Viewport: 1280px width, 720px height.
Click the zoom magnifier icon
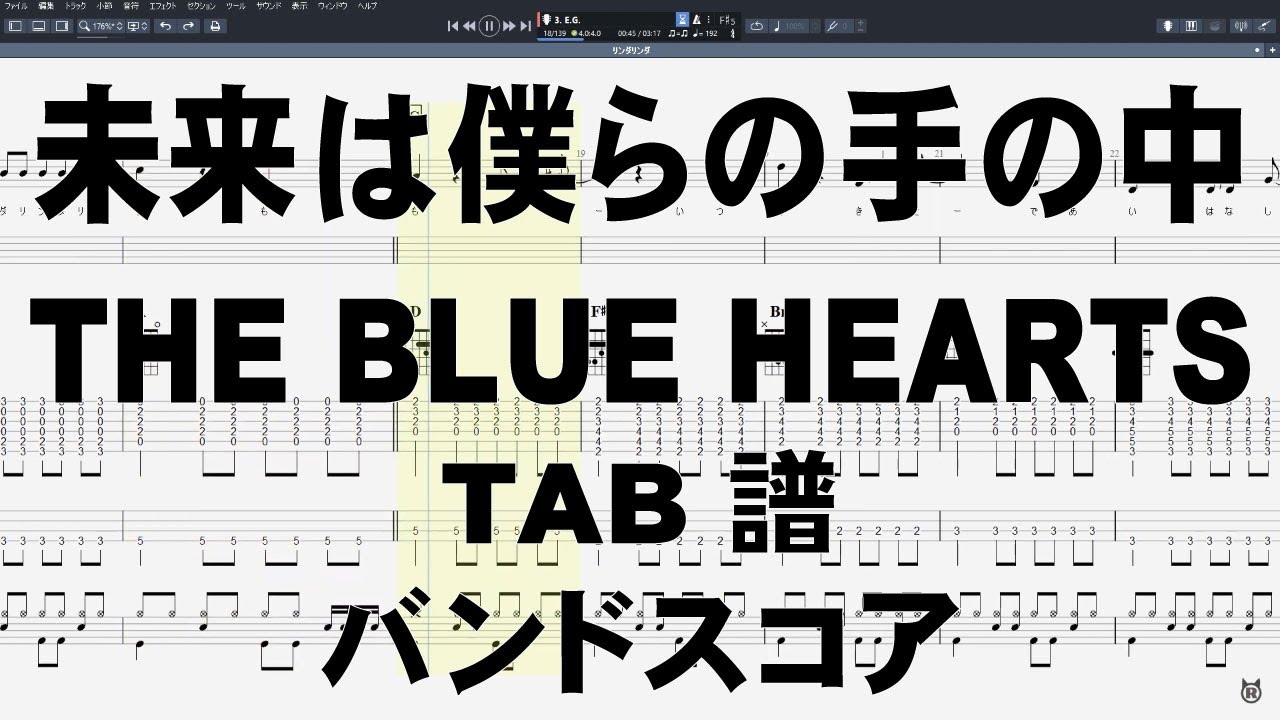tap(84, 26)
